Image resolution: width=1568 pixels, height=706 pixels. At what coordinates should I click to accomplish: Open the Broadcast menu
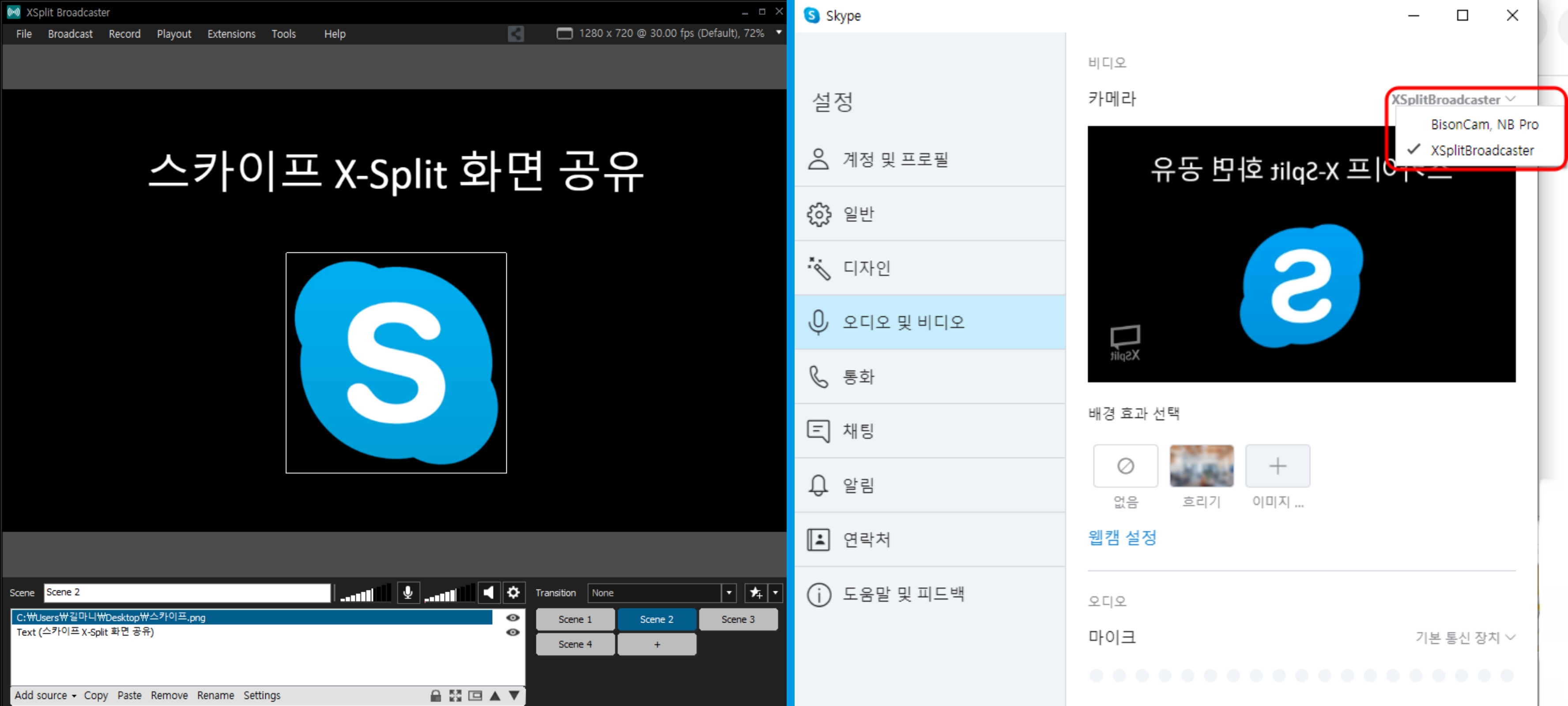click(x=70, y=34)
